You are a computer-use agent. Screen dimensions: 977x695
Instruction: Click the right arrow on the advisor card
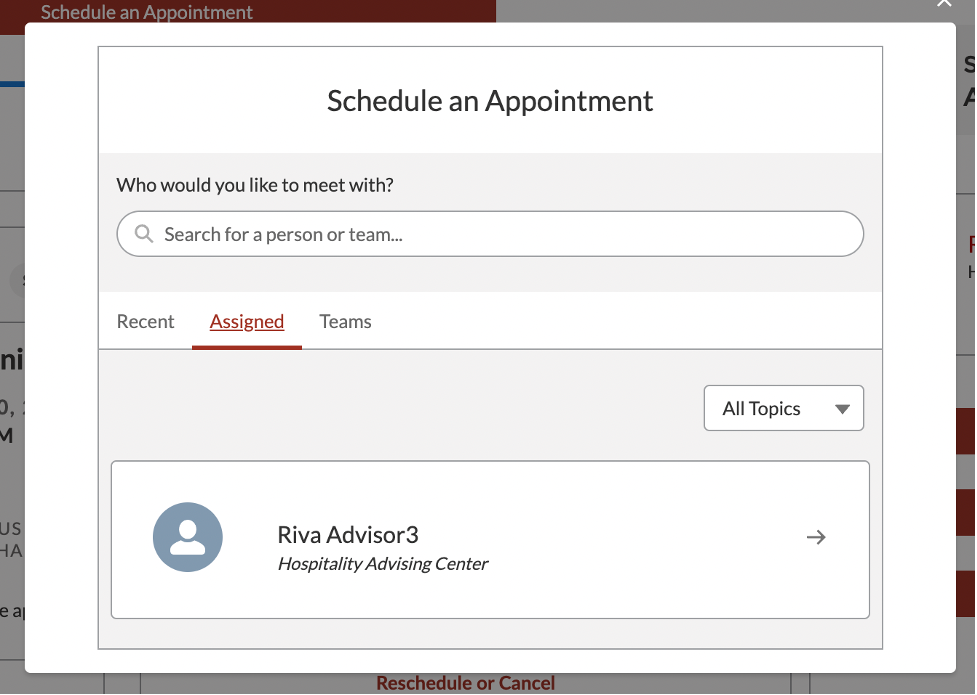(x=816, y=537)
